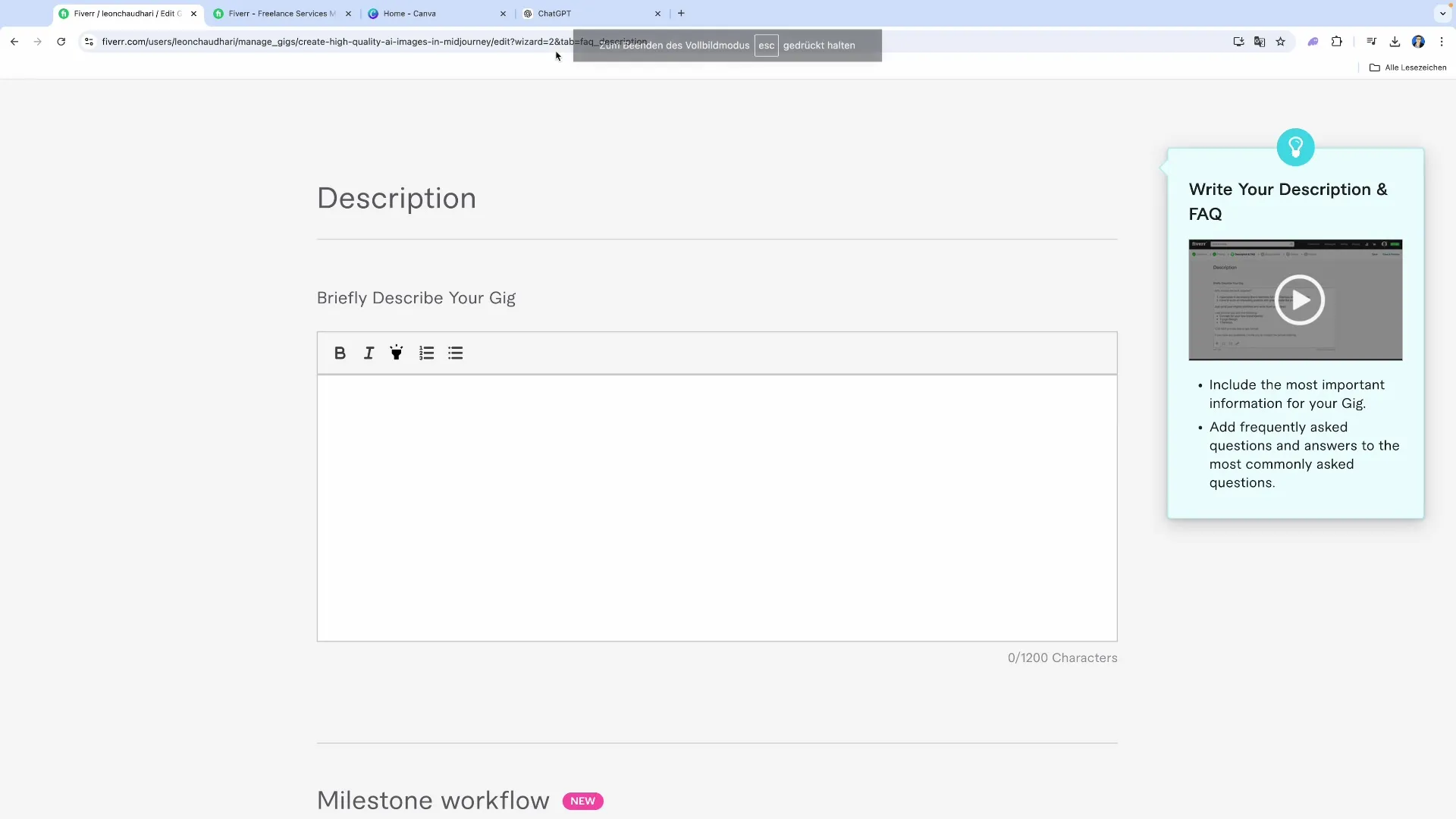Open a new browser tab
The height and width of the screenshot is (819, 1456).
point(681,13)
